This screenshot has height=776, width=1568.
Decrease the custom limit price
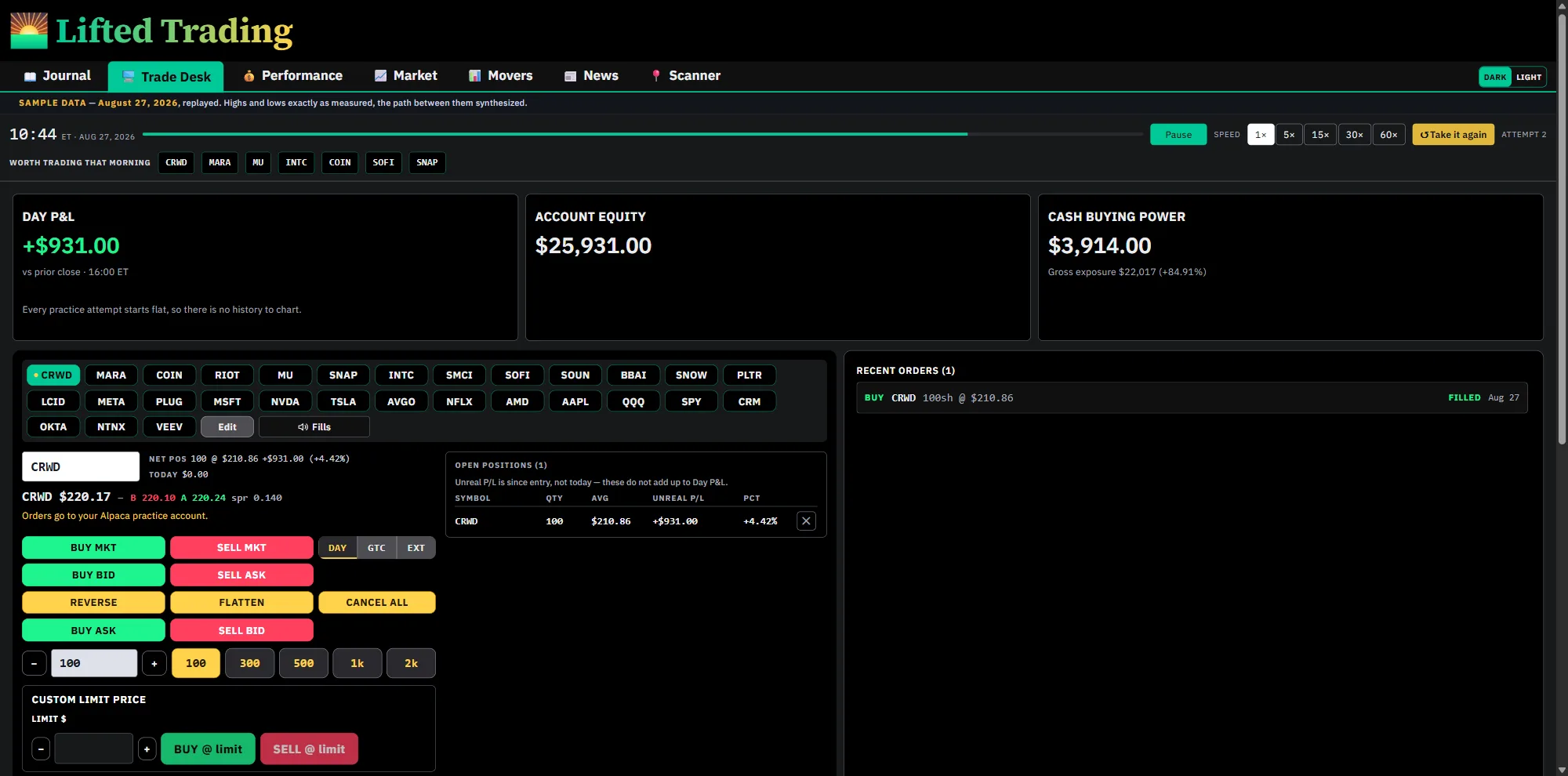[41, 749]
